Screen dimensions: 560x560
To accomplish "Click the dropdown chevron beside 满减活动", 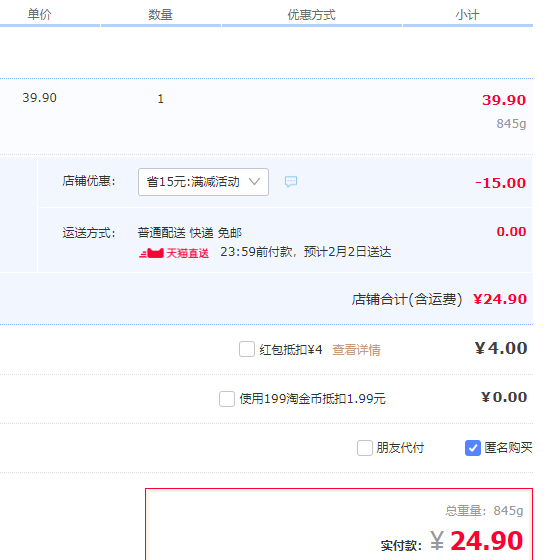I will (x=254, y=182).
